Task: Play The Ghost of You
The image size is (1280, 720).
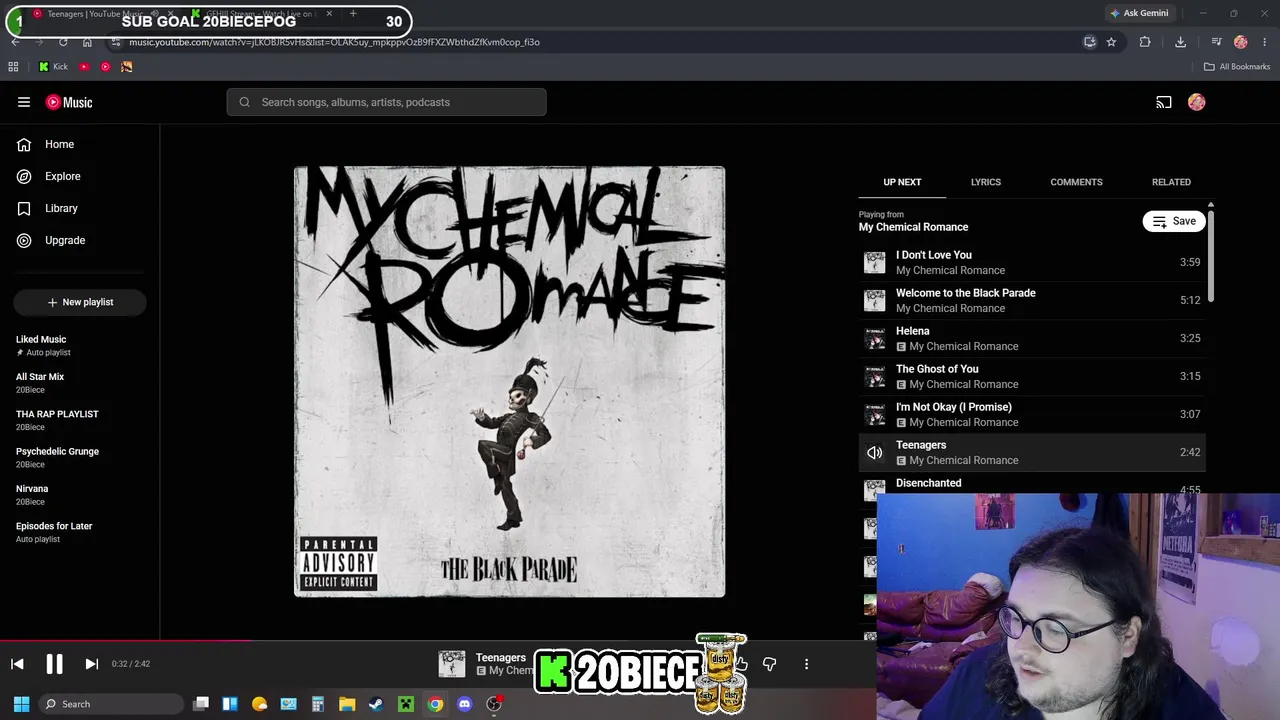Action: click(1032, 376)
